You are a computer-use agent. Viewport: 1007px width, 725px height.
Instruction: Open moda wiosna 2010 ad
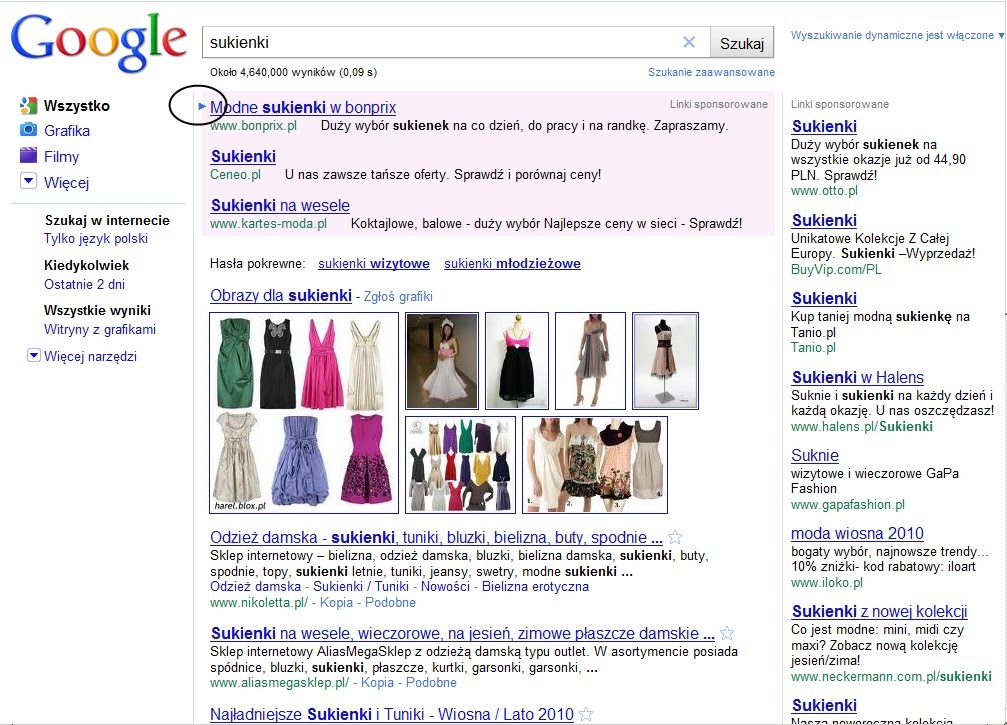857,534
